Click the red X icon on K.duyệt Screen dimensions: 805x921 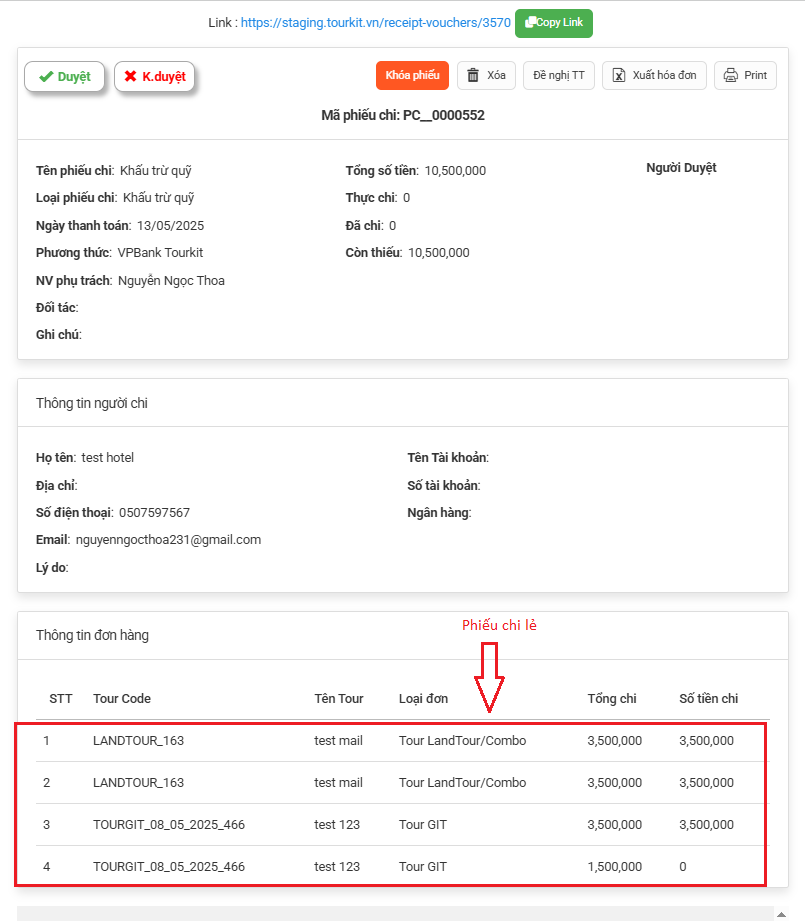point(130,76)
